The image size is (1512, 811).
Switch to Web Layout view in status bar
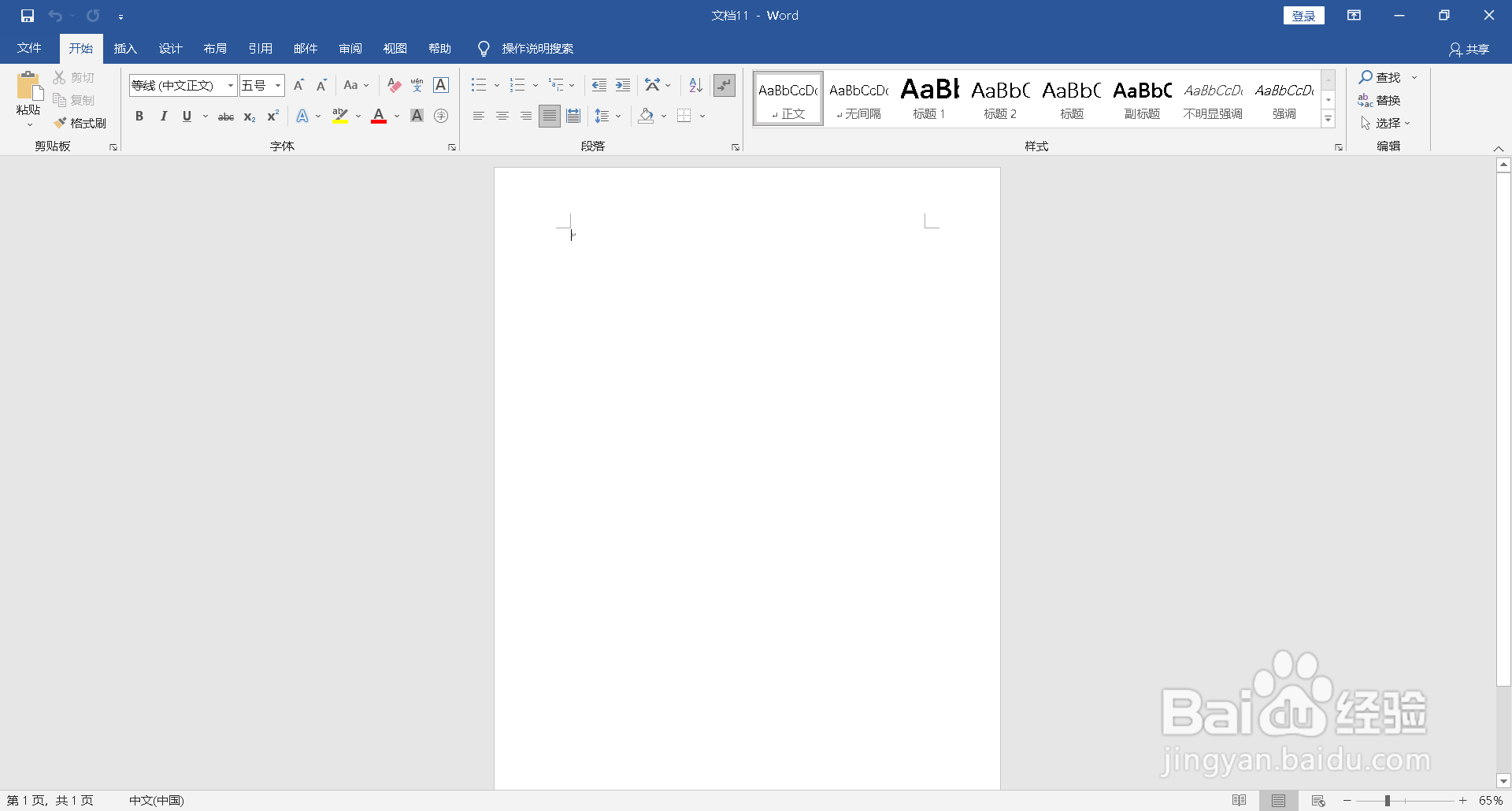coord(1318,801)
